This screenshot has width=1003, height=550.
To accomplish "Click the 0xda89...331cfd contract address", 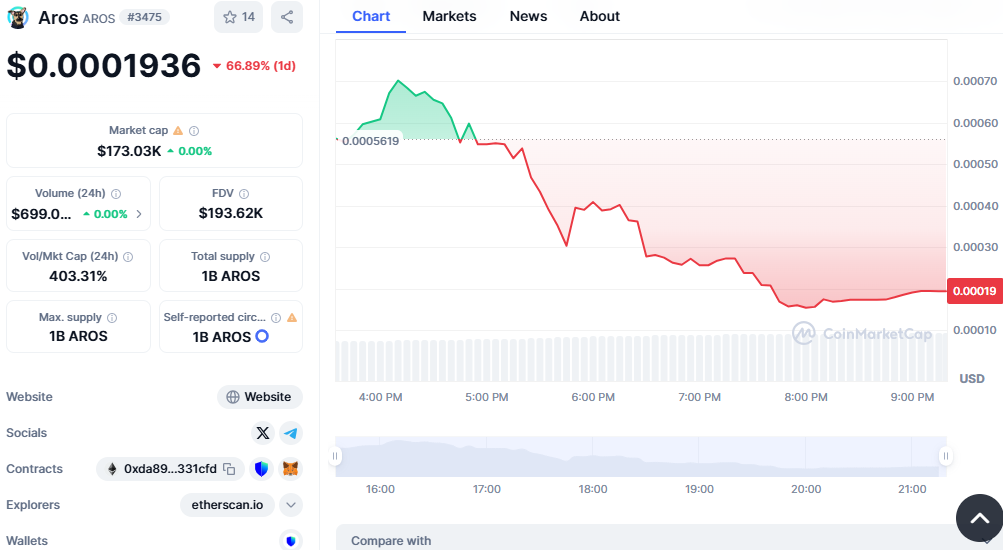I will coord(170,469).
